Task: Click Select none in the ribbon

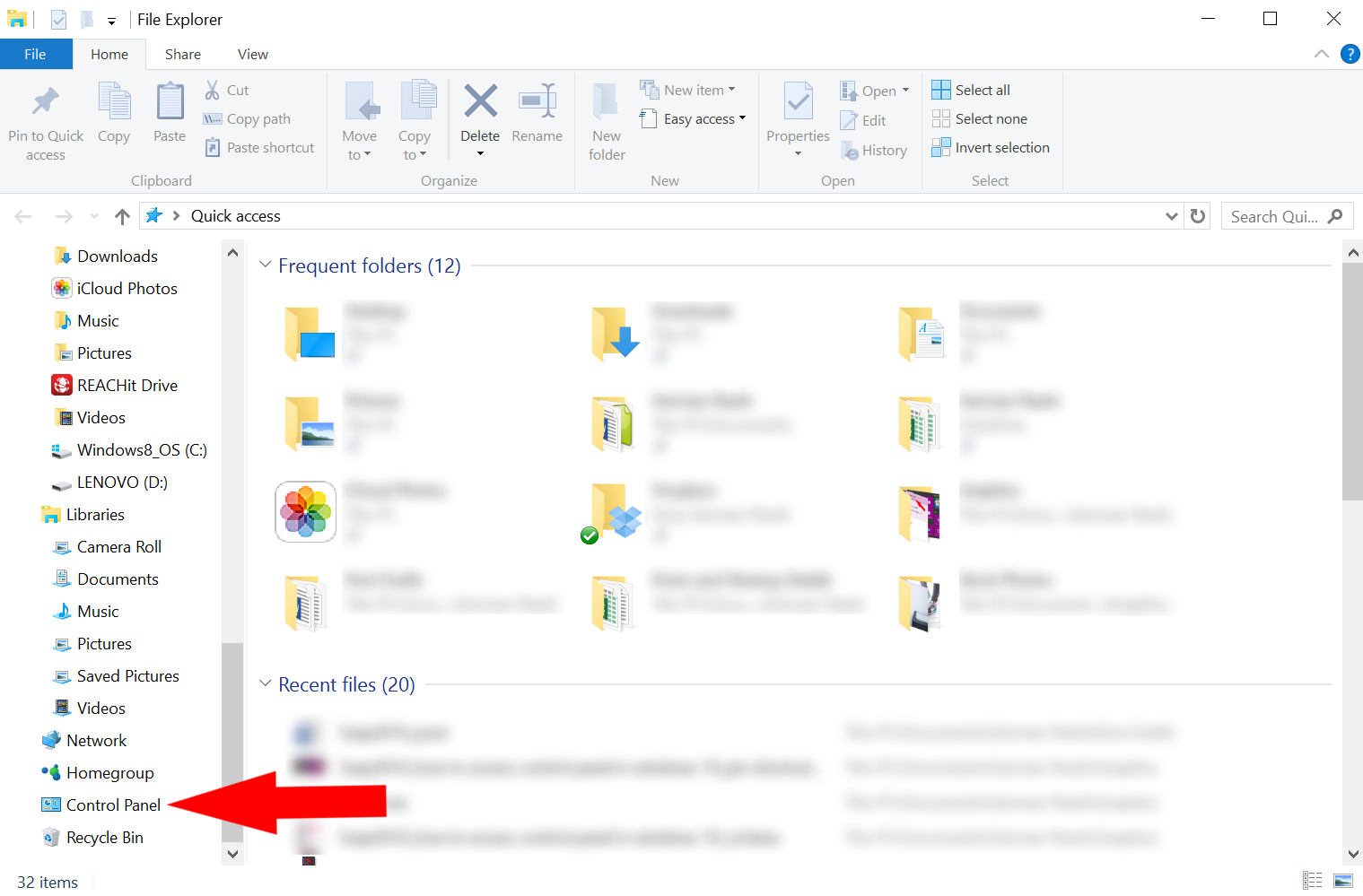Action: 980,117
